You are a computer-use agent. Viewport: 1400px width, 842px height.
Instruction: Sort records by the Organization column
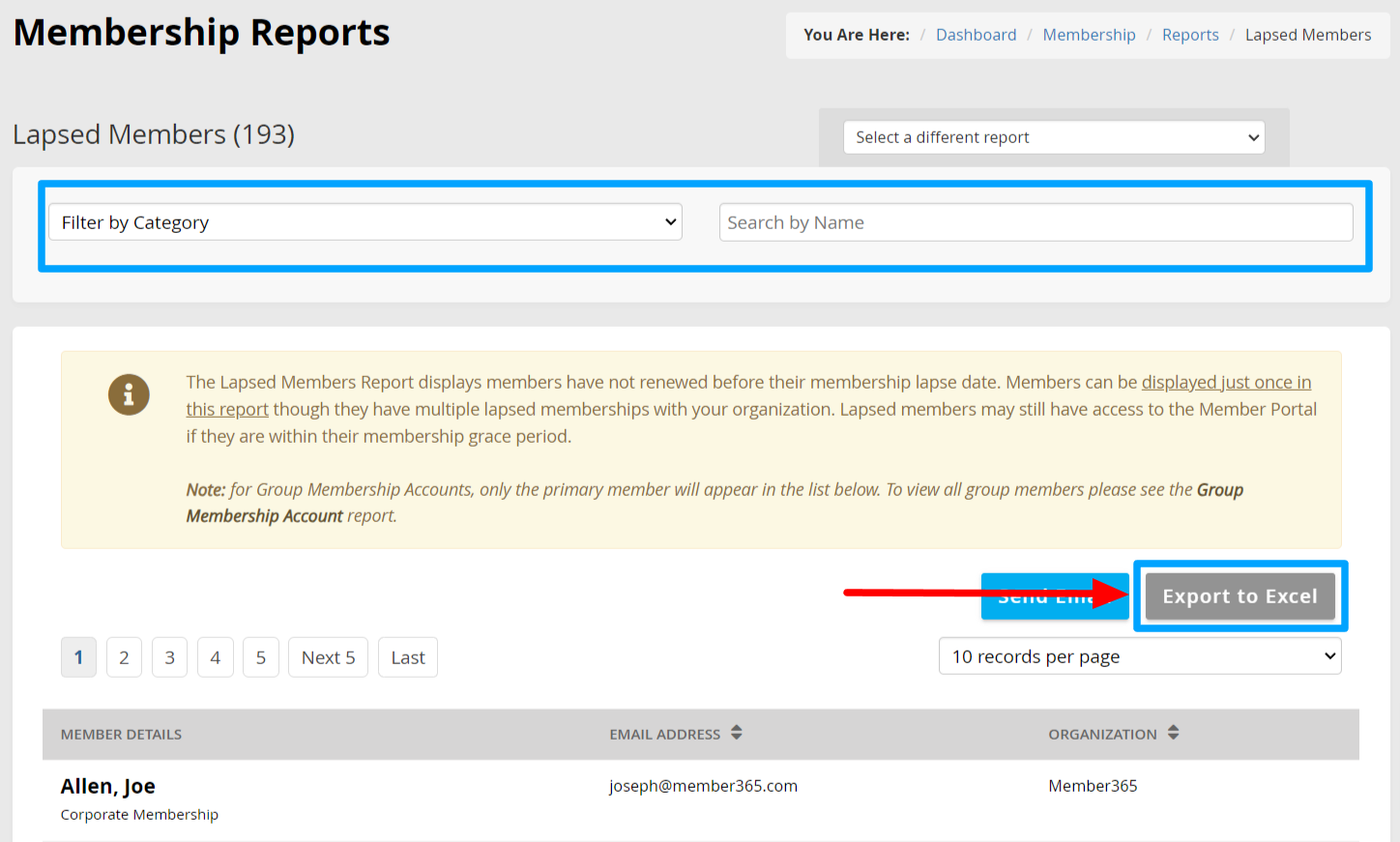pos(1172,733)
